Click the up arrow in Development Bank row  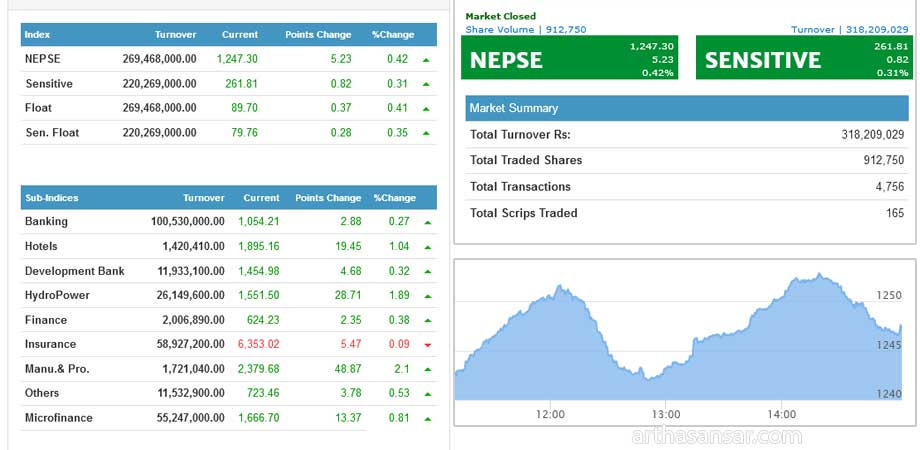coord(426,271)
